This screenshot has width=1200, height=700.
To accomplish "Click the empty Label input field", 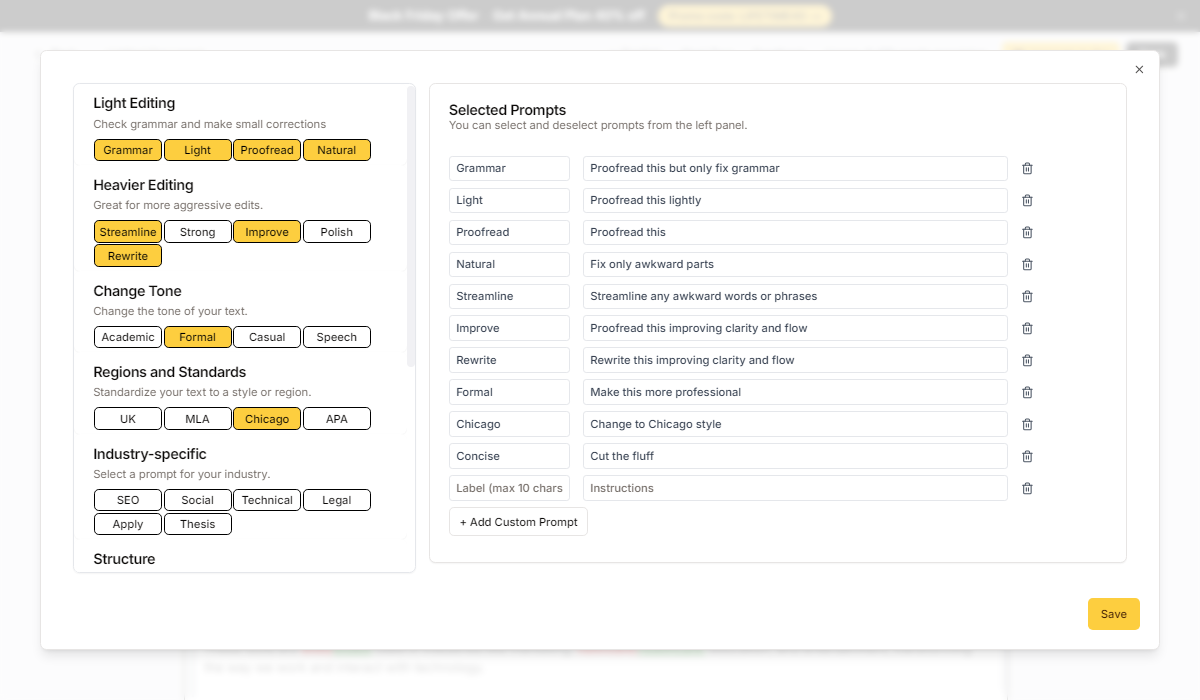I will 509,488.
